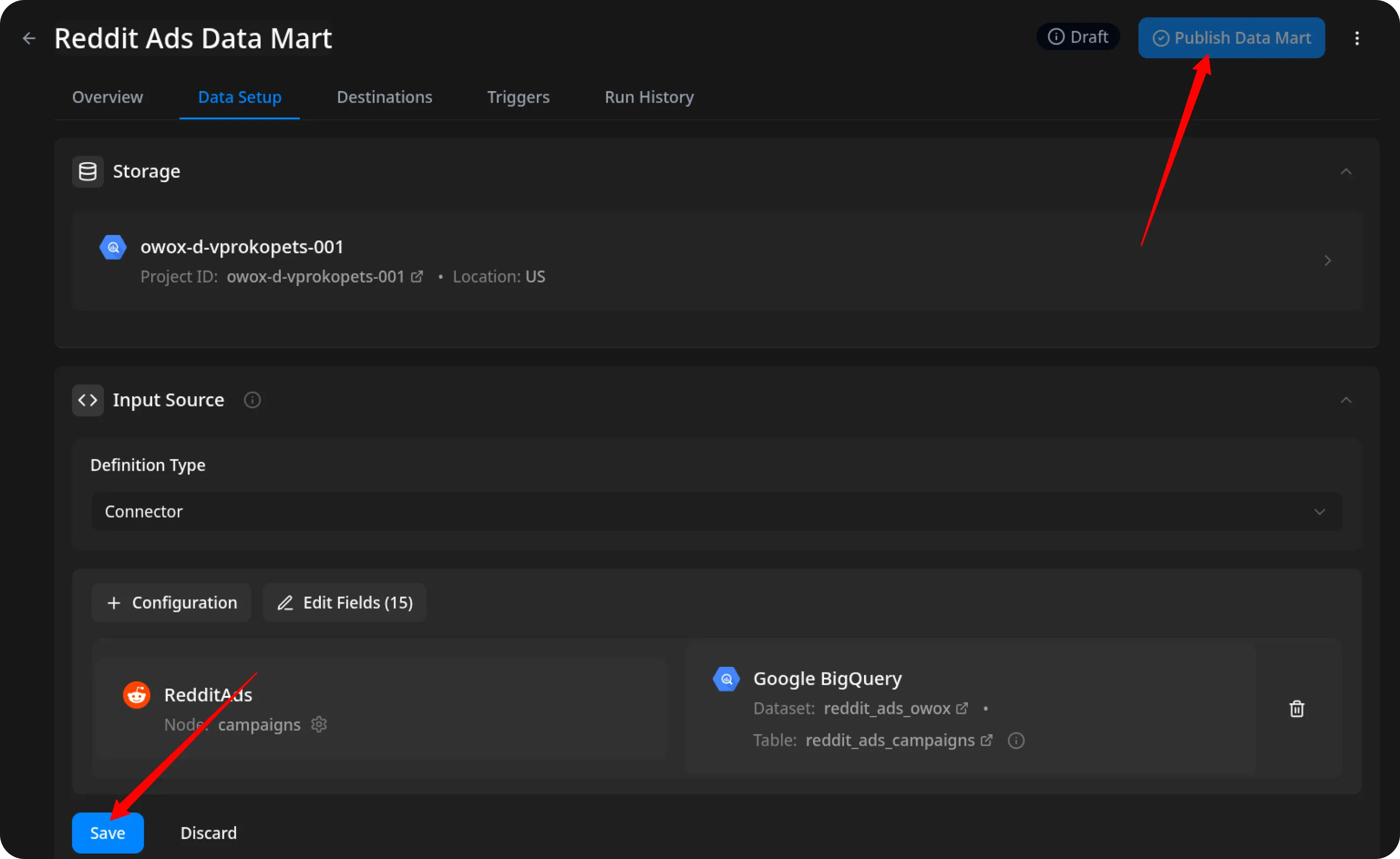
Task: Open Project ID external link icon
Action: pyautogui.click(x=417, y=277)
